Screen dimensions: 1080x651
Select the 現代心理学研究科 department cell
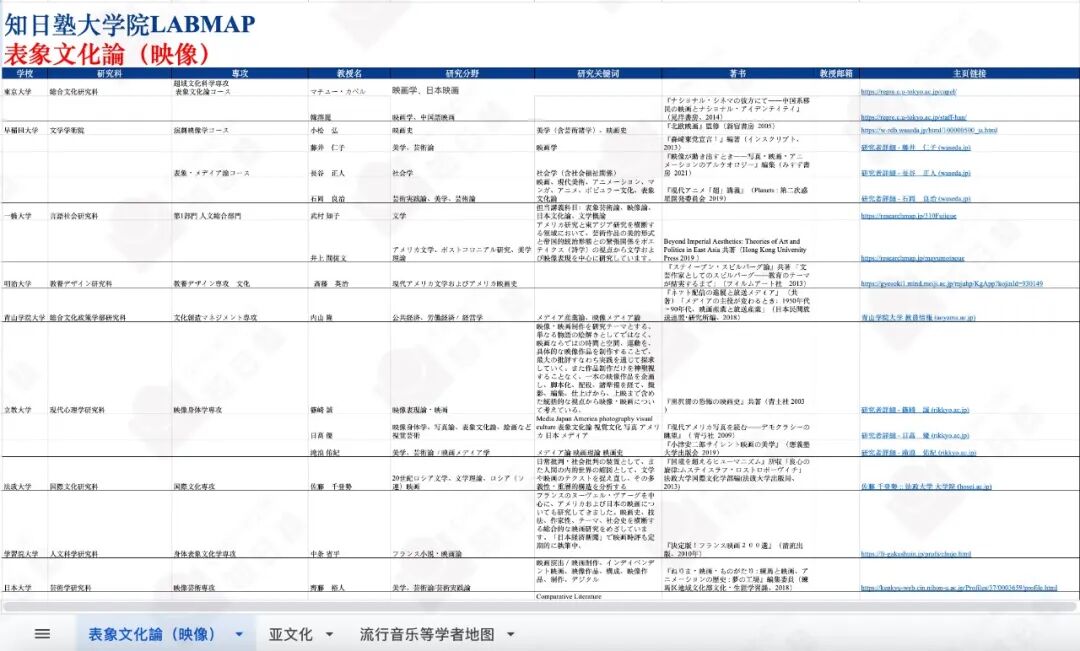(x=77, y=410)
